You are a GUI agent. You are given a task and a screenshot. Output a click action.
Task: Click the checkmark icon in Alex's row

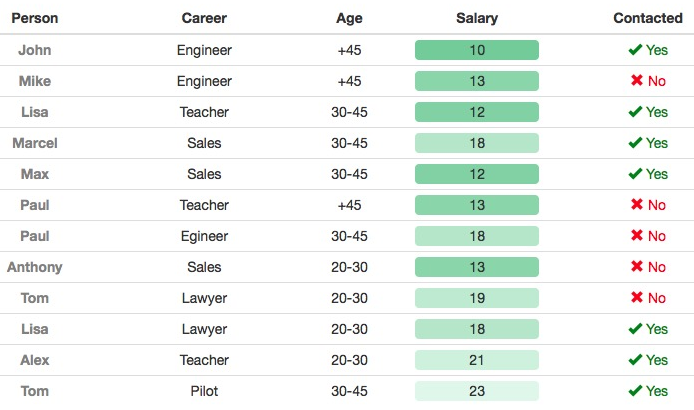point(635,360)
